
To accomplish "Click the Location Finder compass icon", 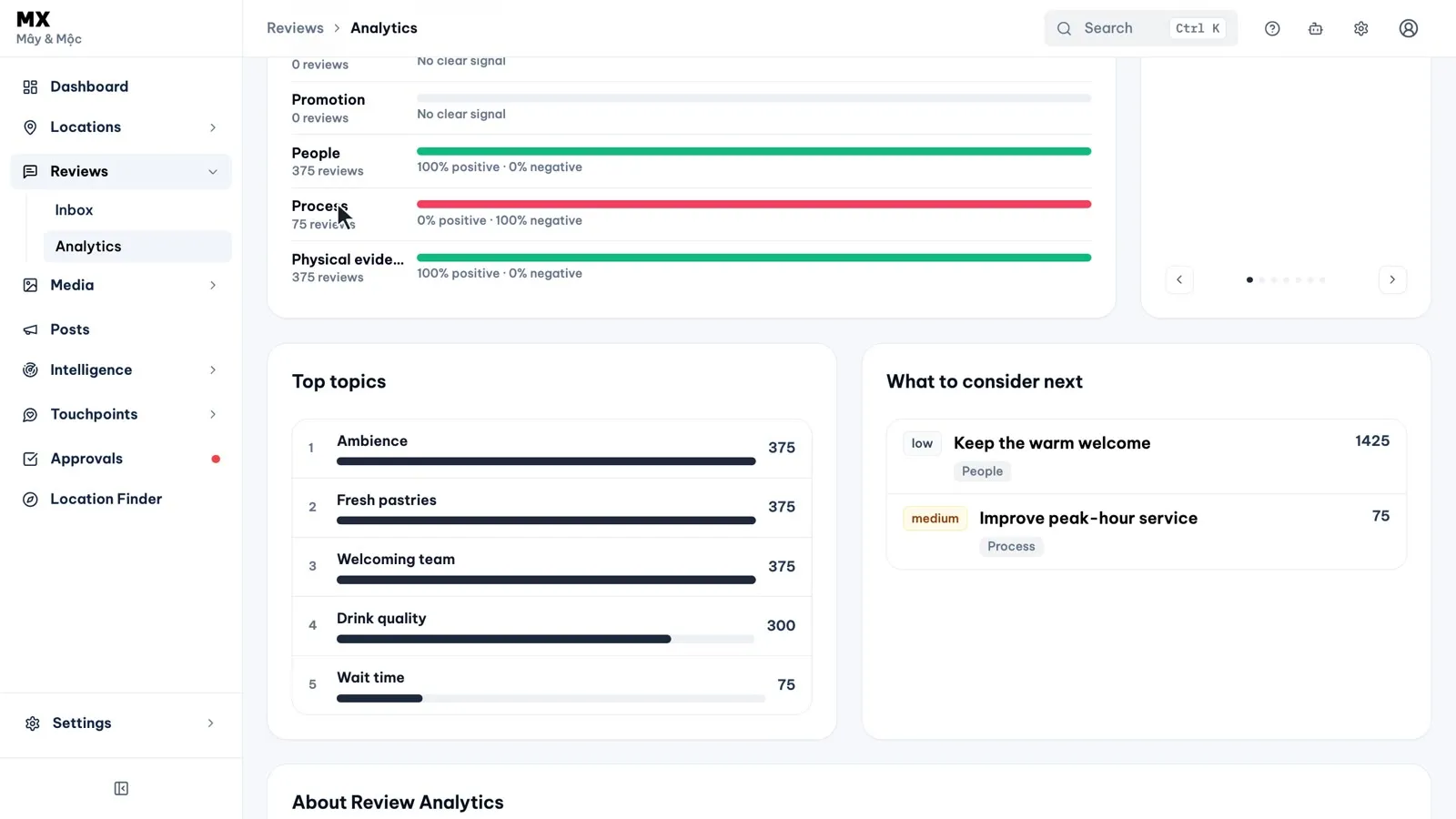I will [30, 499].
